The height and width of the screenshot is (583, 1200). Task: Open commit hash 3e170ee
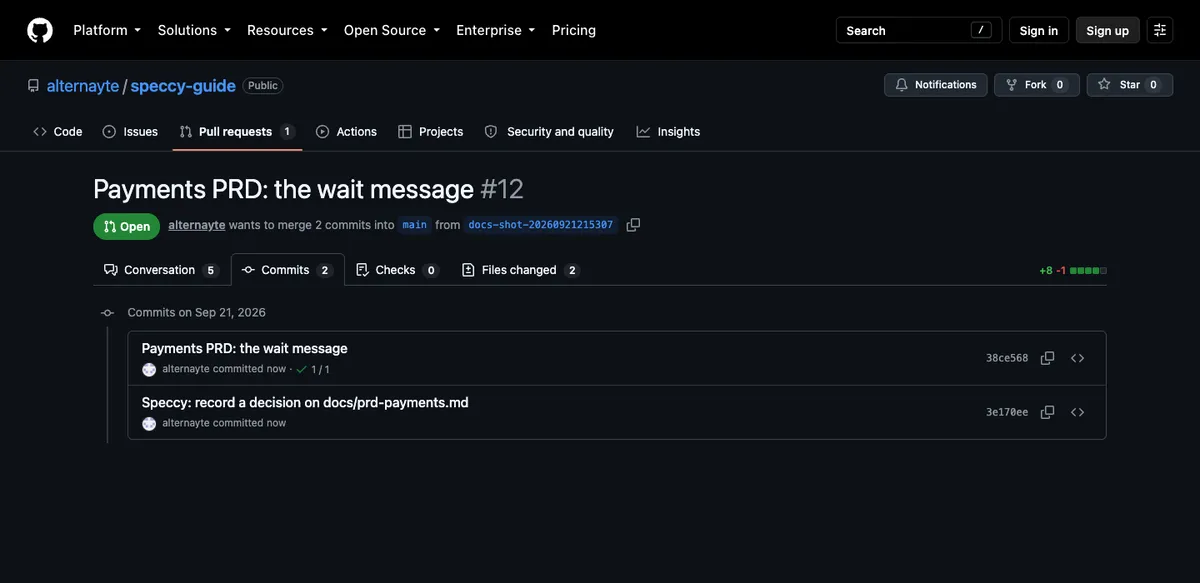1007,412
